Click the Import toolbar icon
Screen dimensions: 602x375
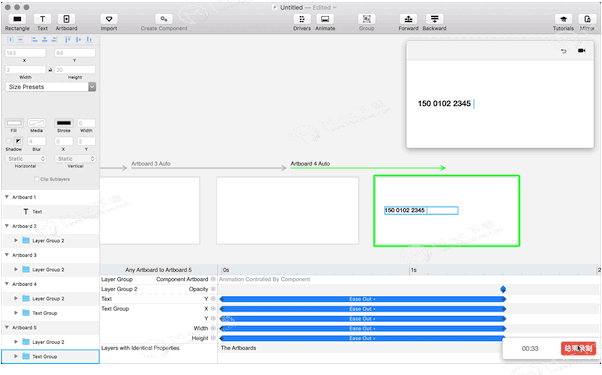(x=109, y=19)
